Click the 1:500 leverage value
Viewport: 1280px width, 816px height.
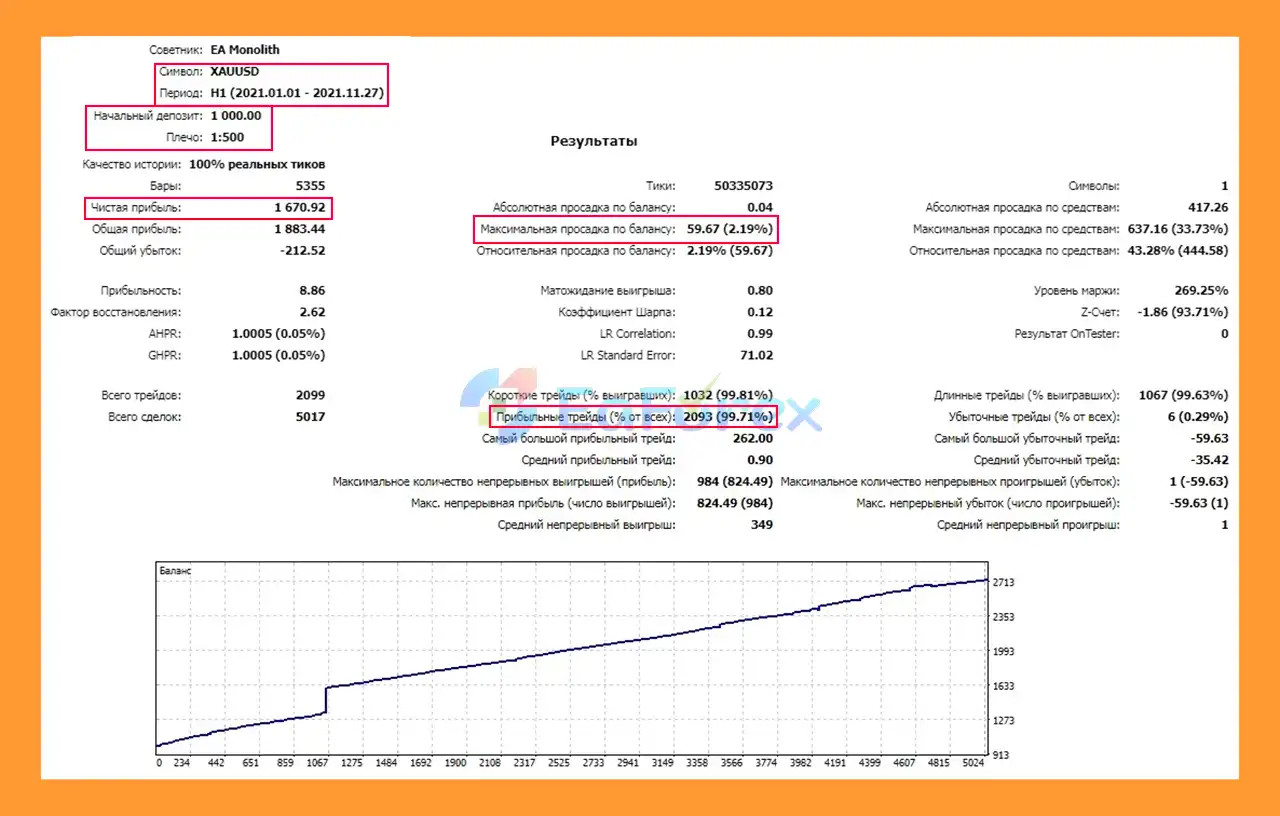tap(227, 138)
